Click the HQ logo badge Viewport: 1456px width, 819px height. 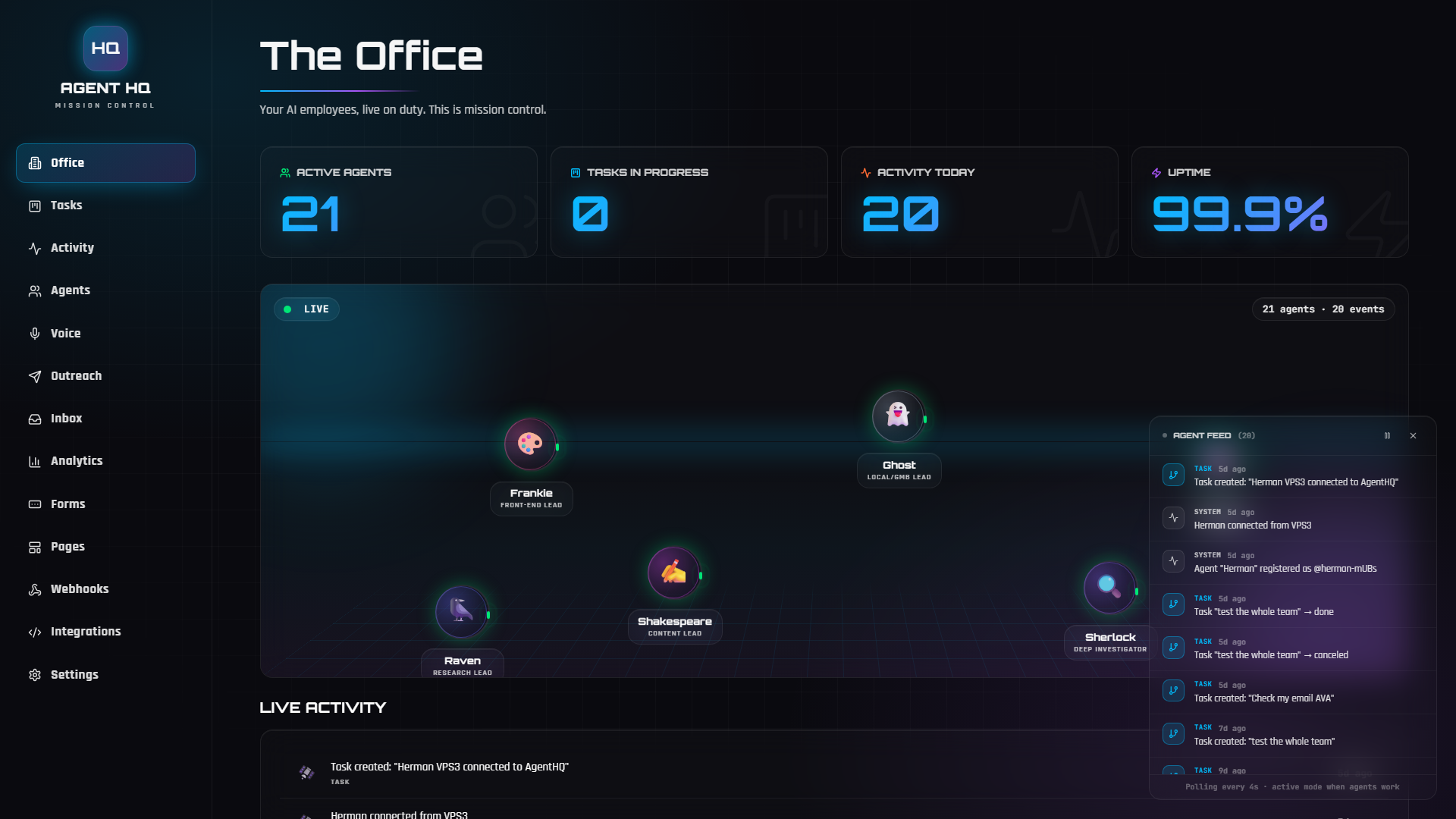(105, 48)
